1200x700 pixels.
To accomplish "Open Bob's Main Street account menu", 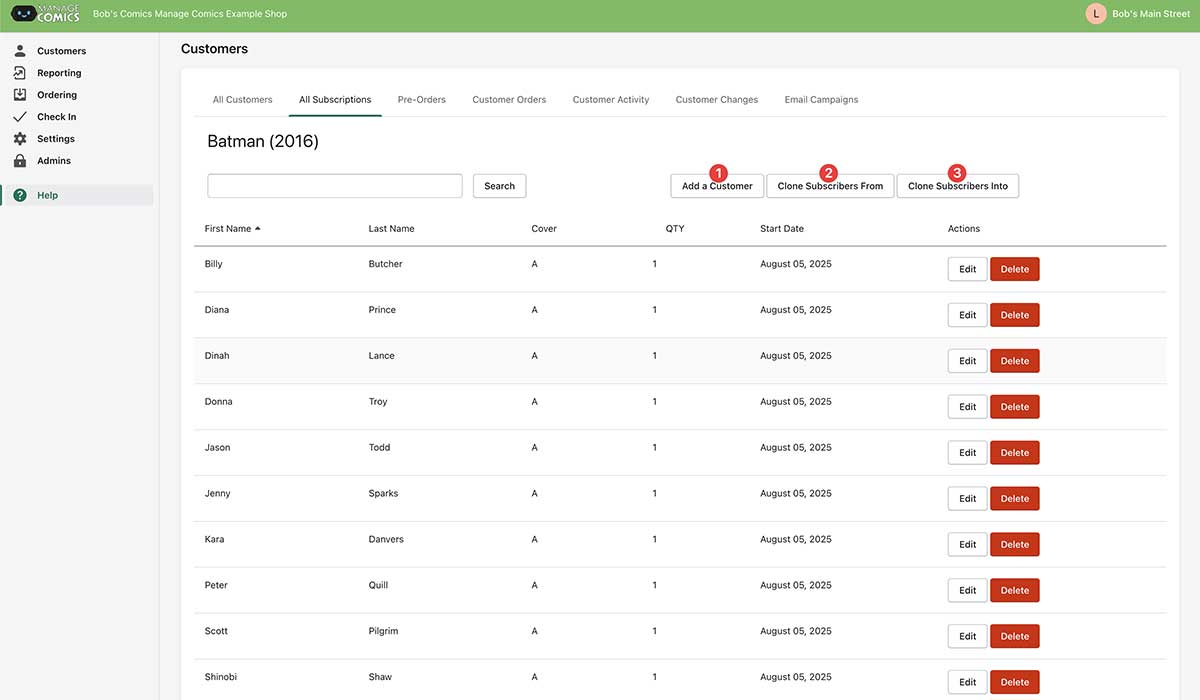I will (1151, 14).
